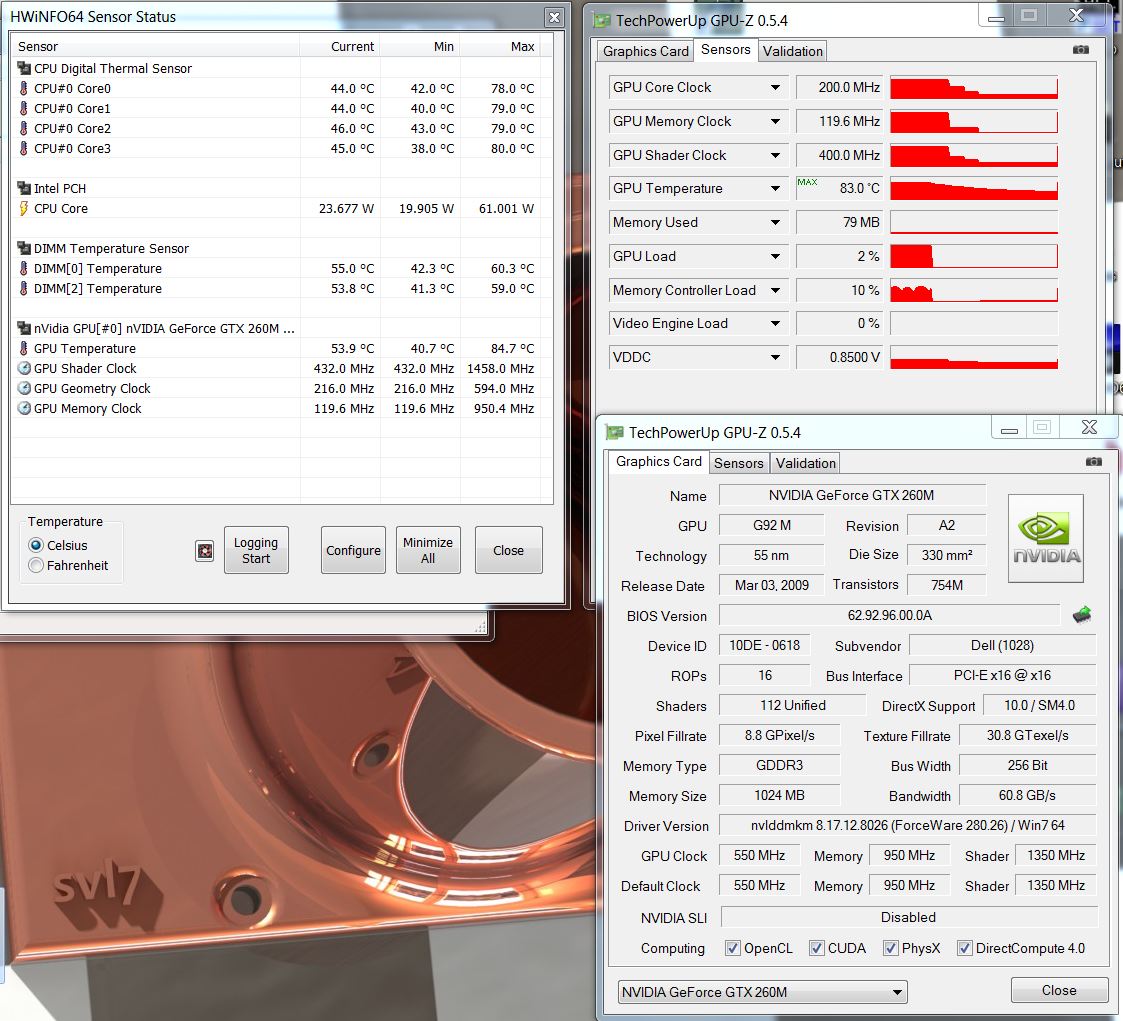
Task: Click clock icon beside GPU Geometry Clock row
Action: [24, 389]
